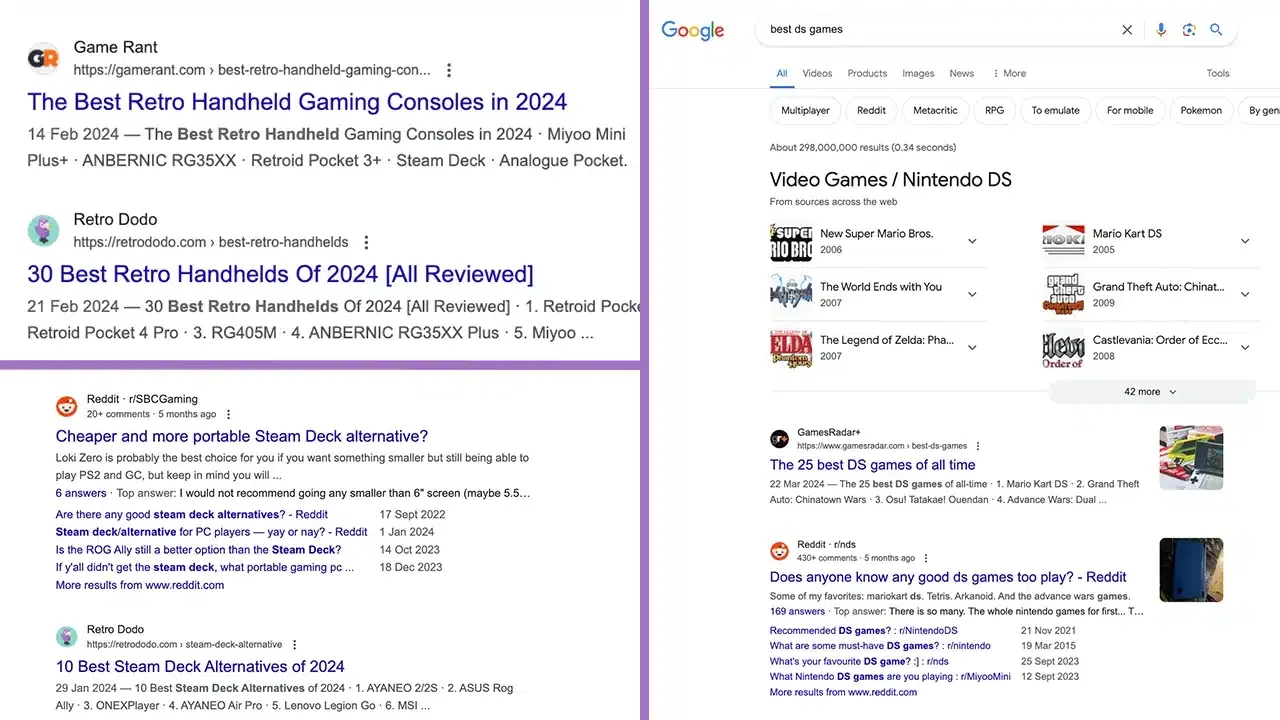Open The Best Retro Handheld Gaming Consoles link

tap(297, 102)
